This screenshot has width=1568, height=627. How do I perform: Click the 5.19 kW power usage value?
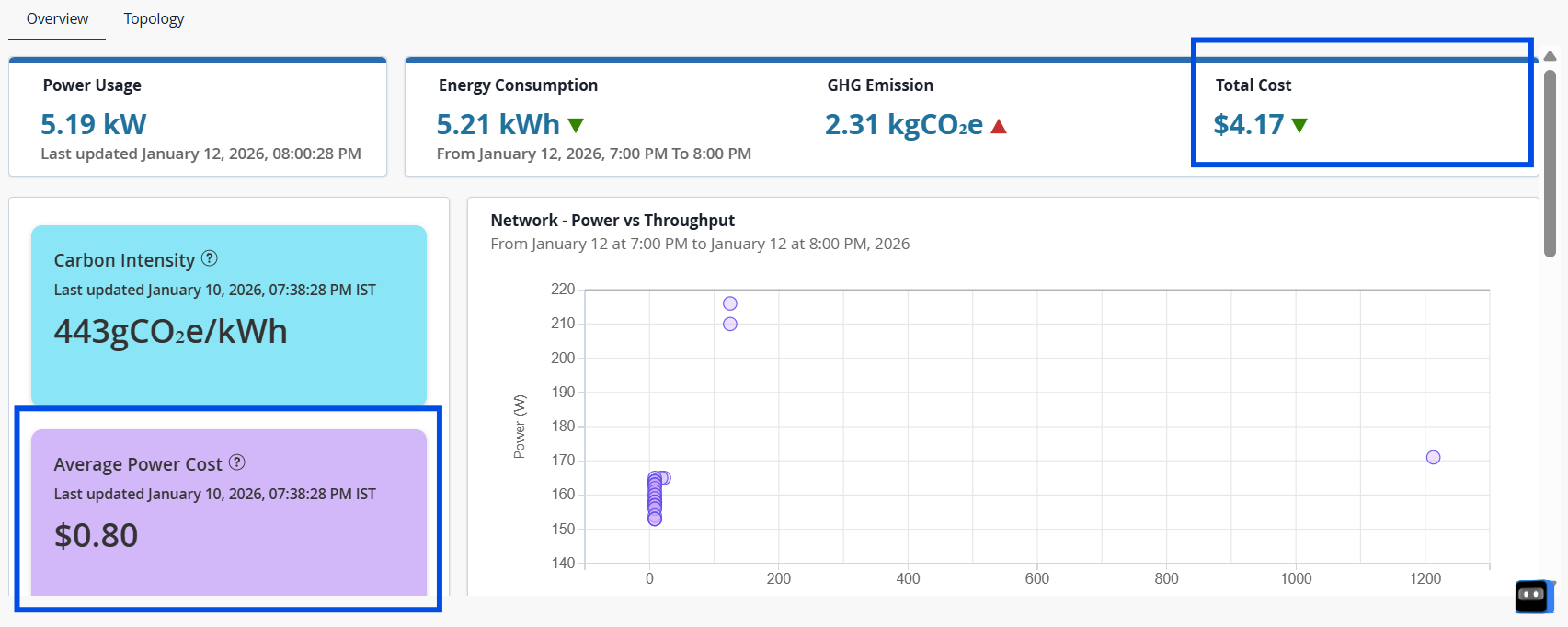[93, 124]
